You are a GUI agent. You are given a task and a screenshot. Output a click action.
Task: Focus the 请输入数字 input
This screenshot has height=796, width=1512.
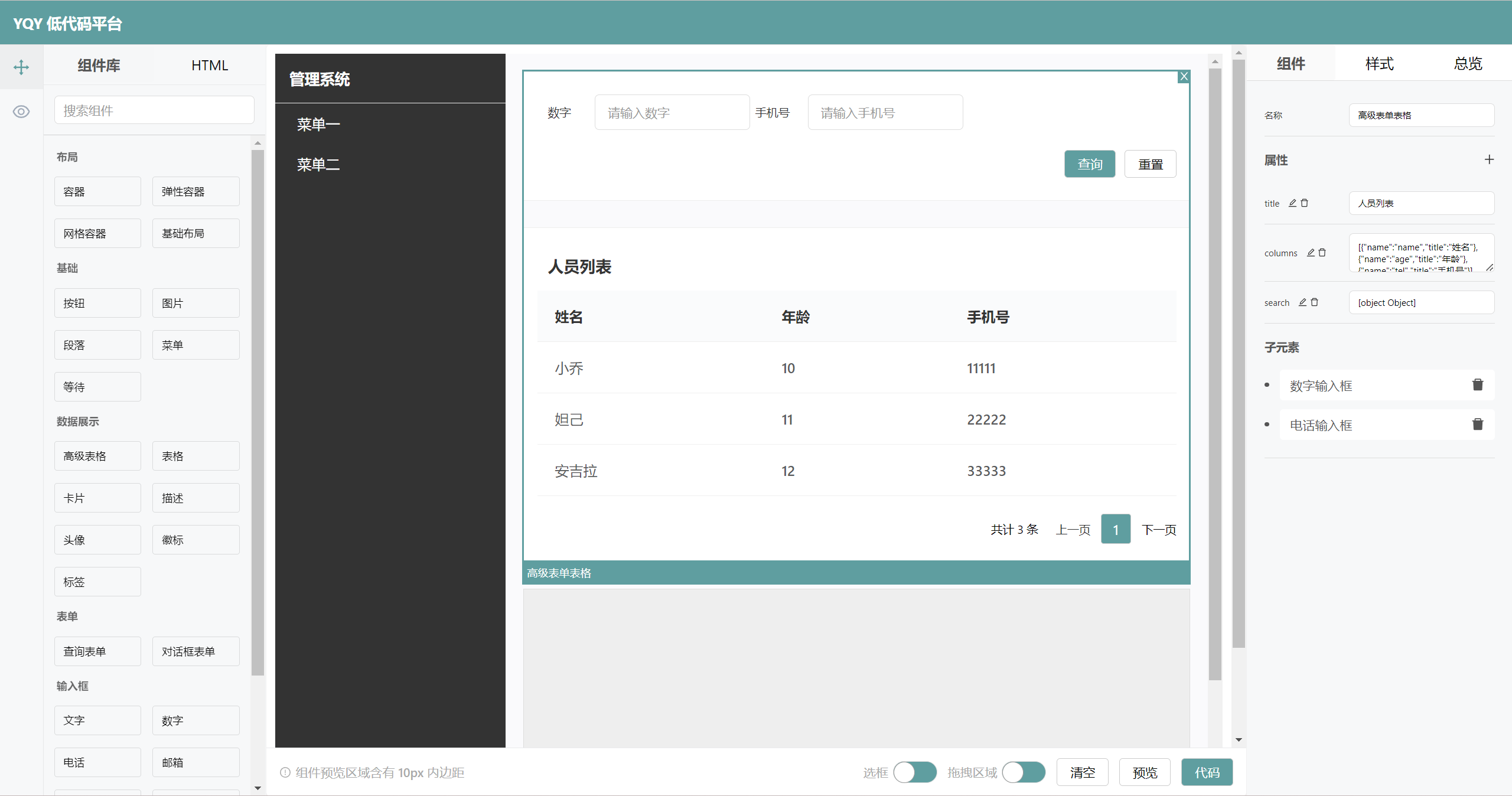pyautogui.click(x=672, y=113)
